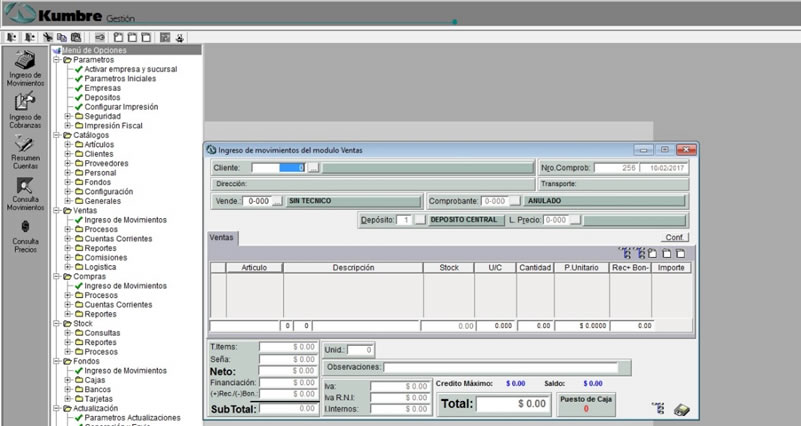Click the scissors cut icon in toolbar
This screenshot has width=801, height=426.
(x=48, y=37)
